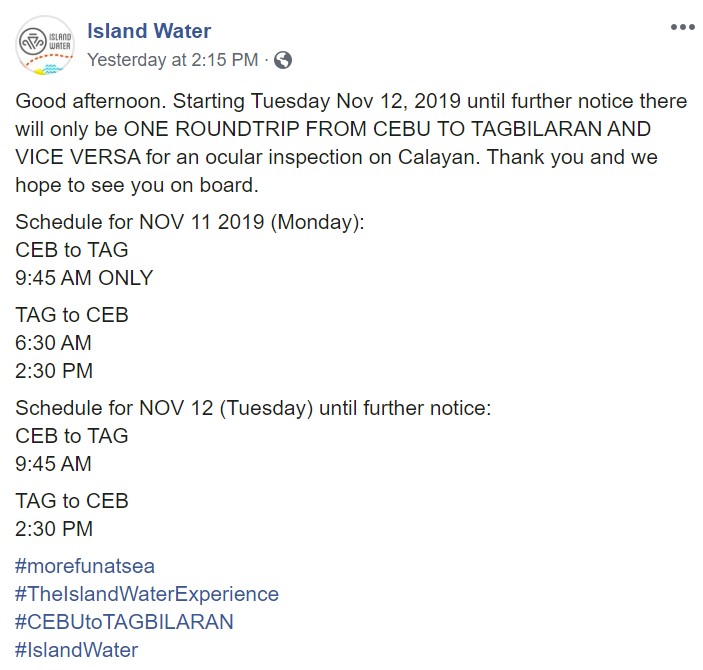Click "Schedule for NOV 12 (Tuesday)" heading
The image size is (703, 670).
(x=164, y=408)
